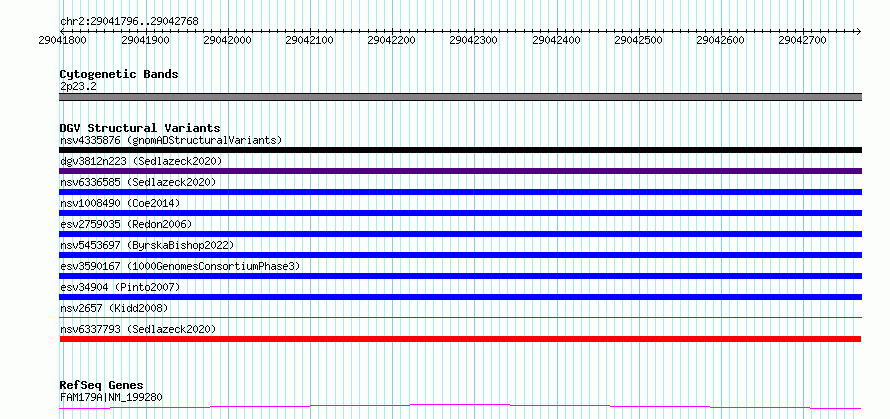The image size is (890, 419).
Task: Click ruler position 29042200
Action: tap(392, 40)
